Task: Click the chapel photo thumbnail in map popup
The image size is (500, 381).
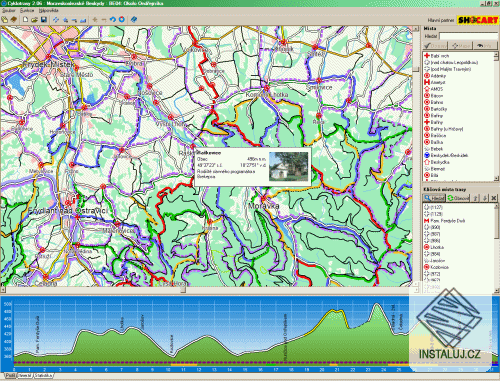Action: 289,167
